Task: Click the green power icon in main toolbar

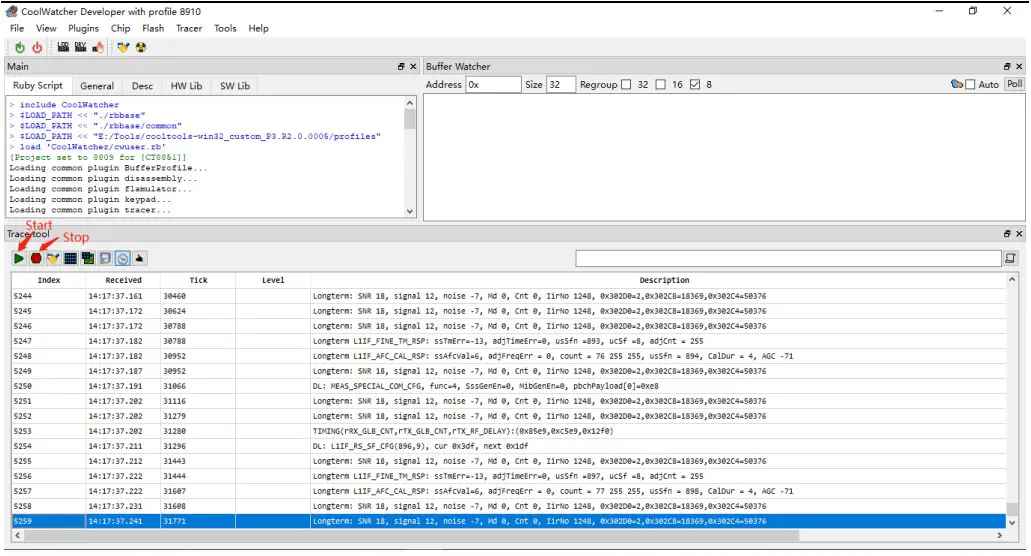Action: (20, 47)
